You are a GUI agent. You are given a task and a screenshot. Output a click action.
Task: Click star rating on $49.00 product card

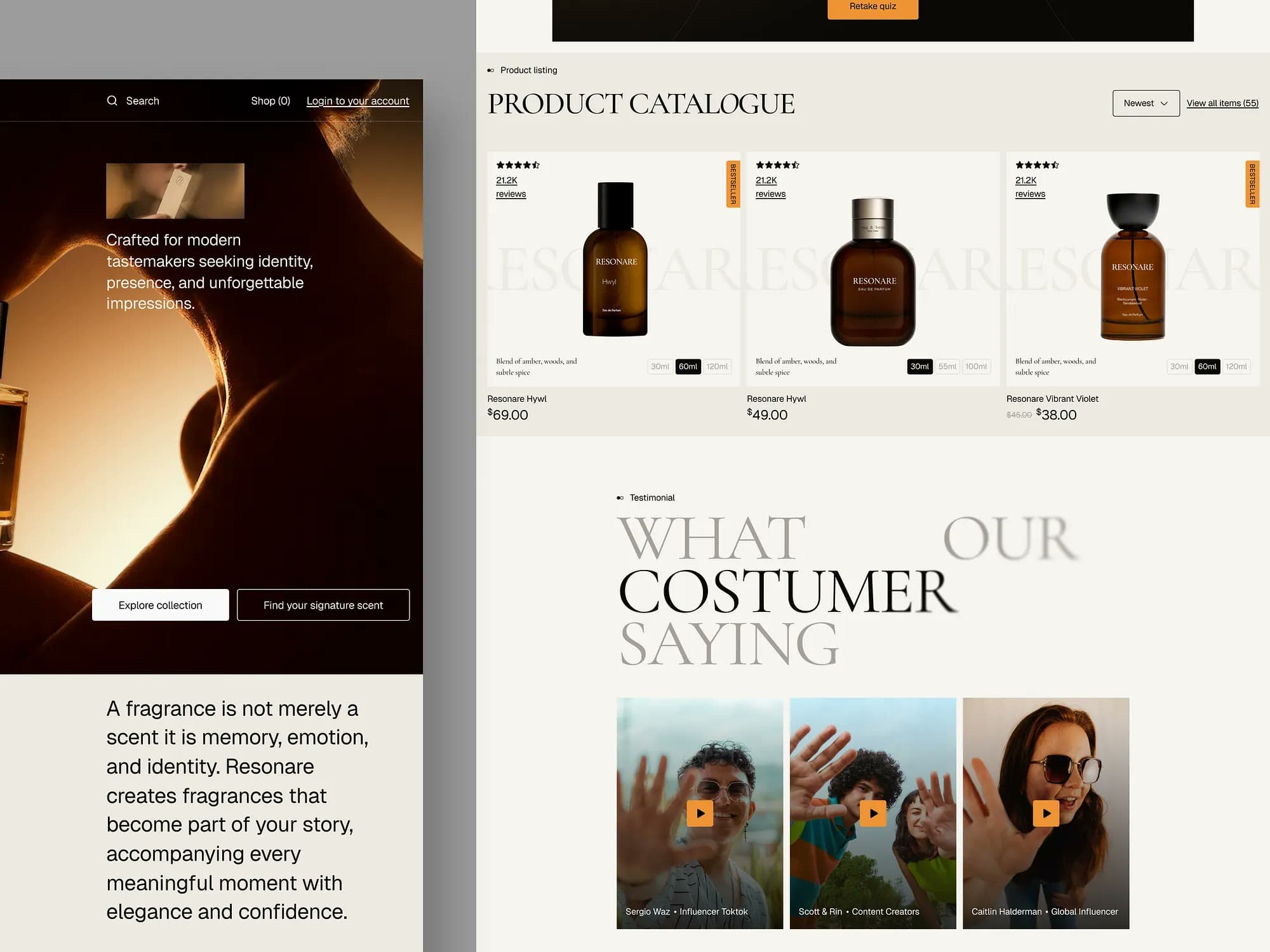(777, 165)
